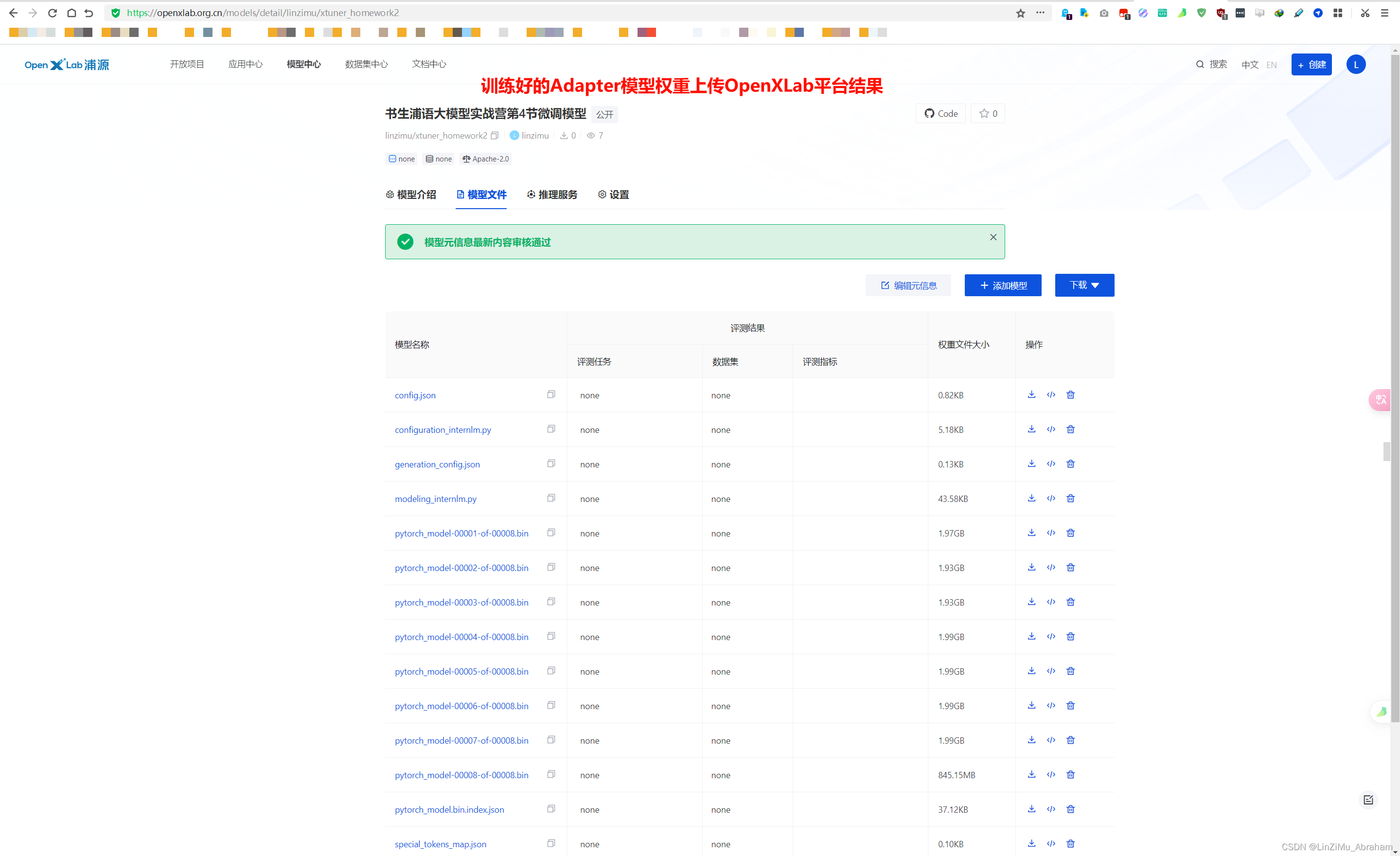
Task: Open the 设置 tab
Action: click(x=613, y=195)
